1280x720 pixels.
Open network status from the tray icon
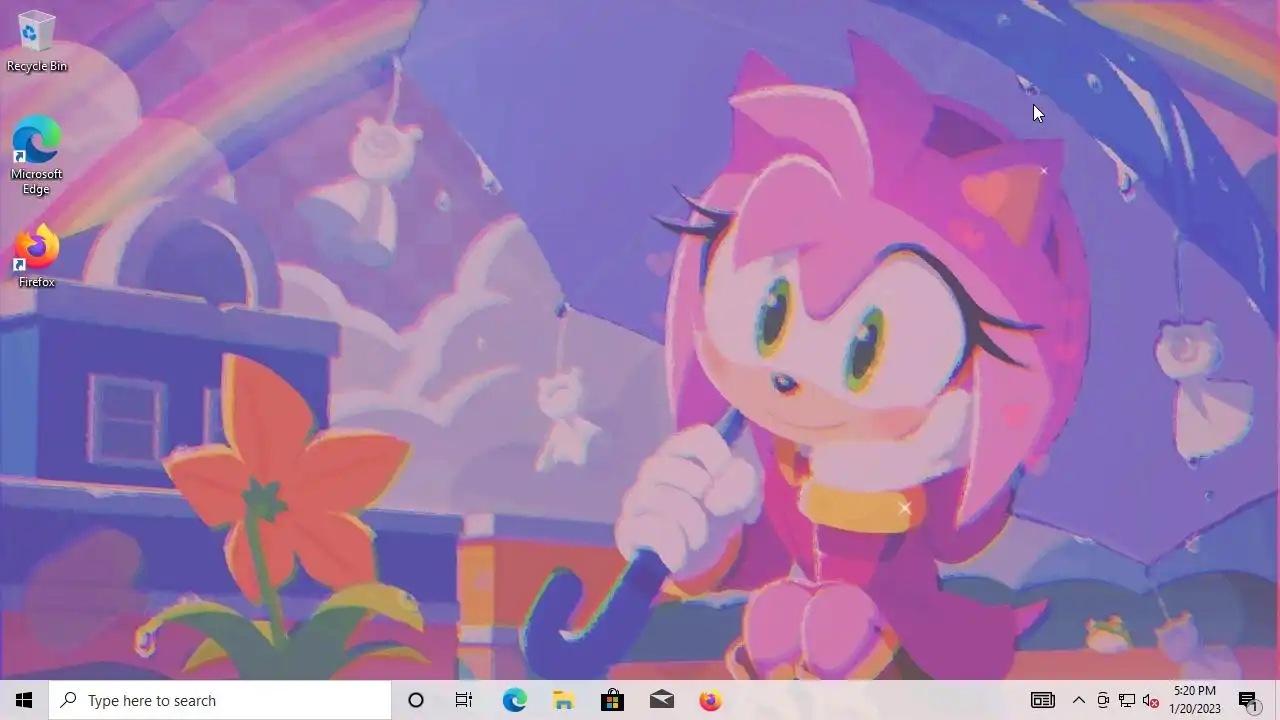click(1127, 700)
